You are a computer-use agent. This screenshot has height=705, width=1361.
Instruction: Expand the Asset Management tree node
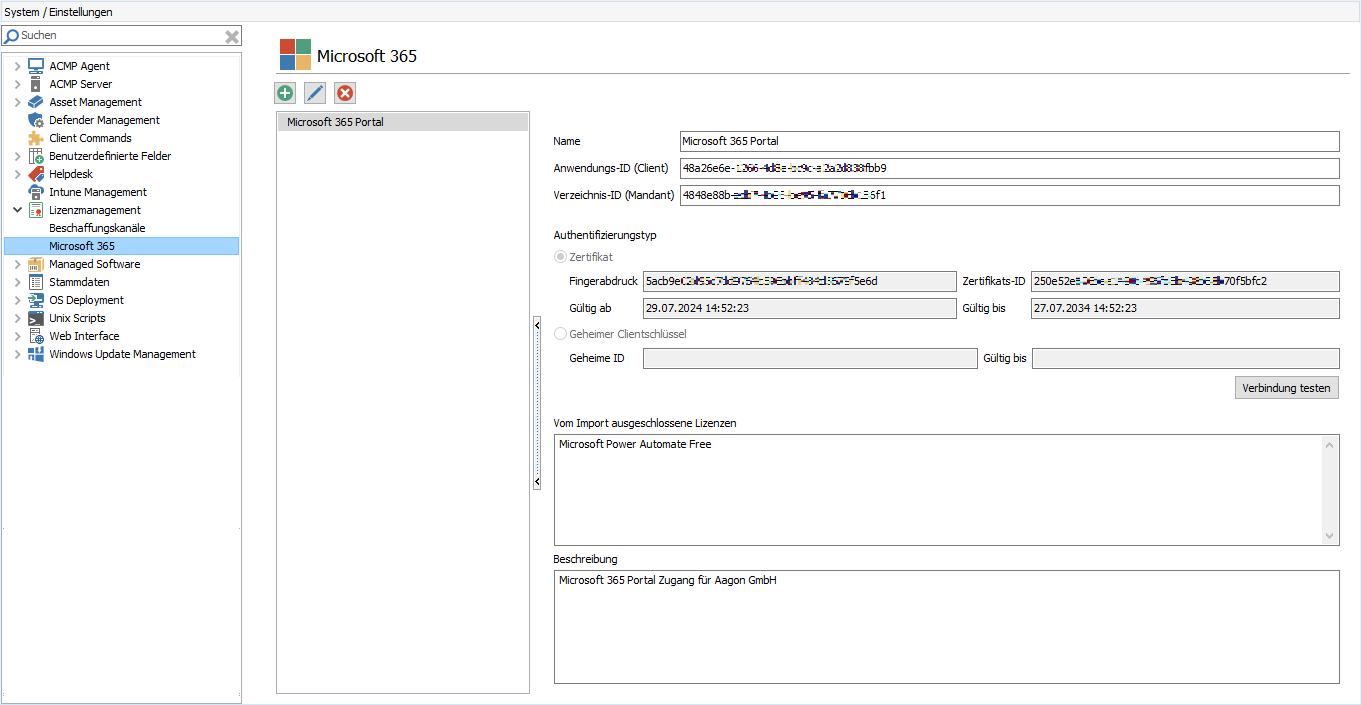[17, 102]
